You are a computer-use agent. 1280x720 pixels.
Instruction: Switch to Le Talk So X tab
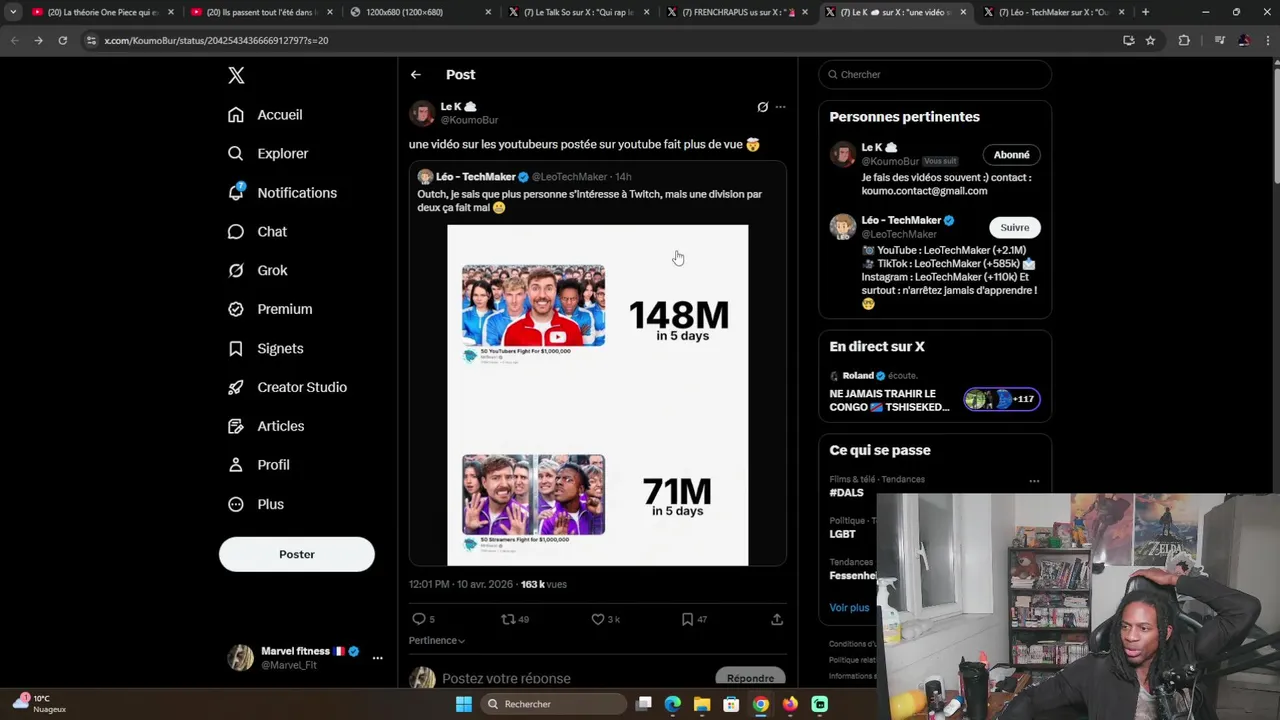[578, 12]
